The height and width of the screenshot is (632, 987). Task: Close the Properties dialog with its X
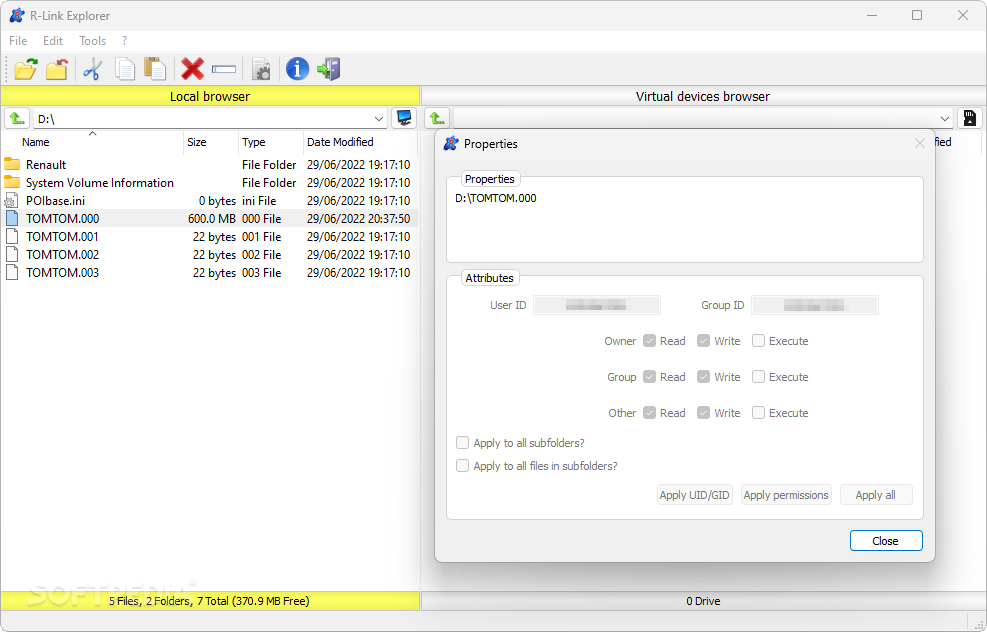[x=920, y=144]
